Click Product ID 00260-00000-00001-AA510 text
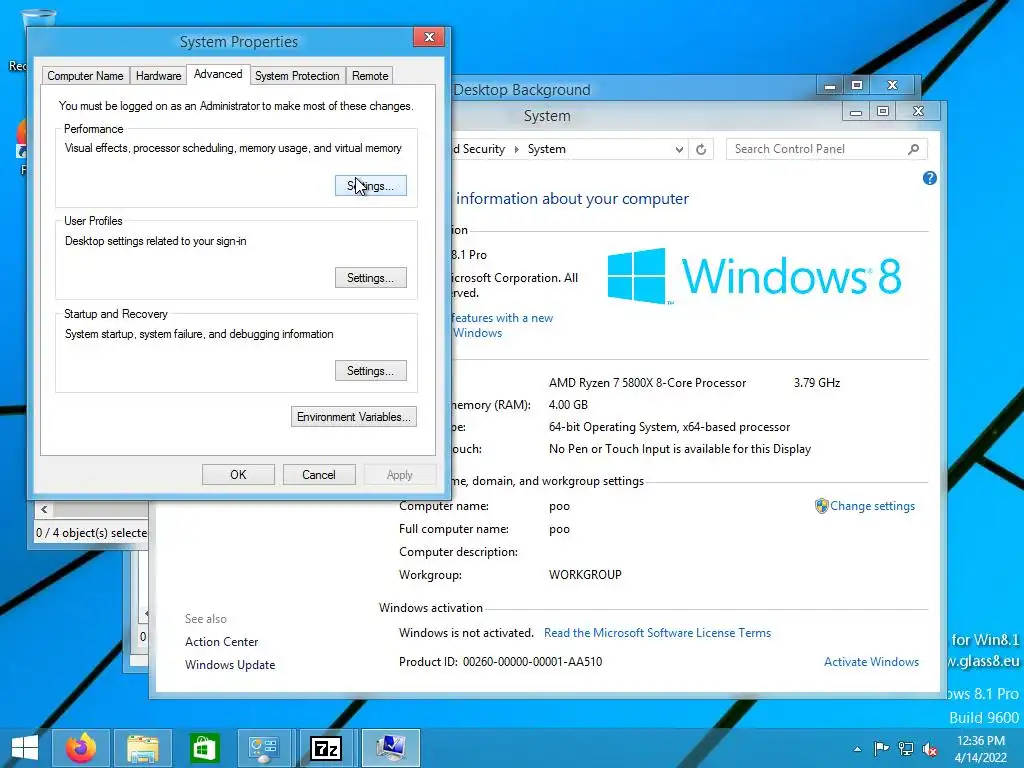 tap(500, 662)
